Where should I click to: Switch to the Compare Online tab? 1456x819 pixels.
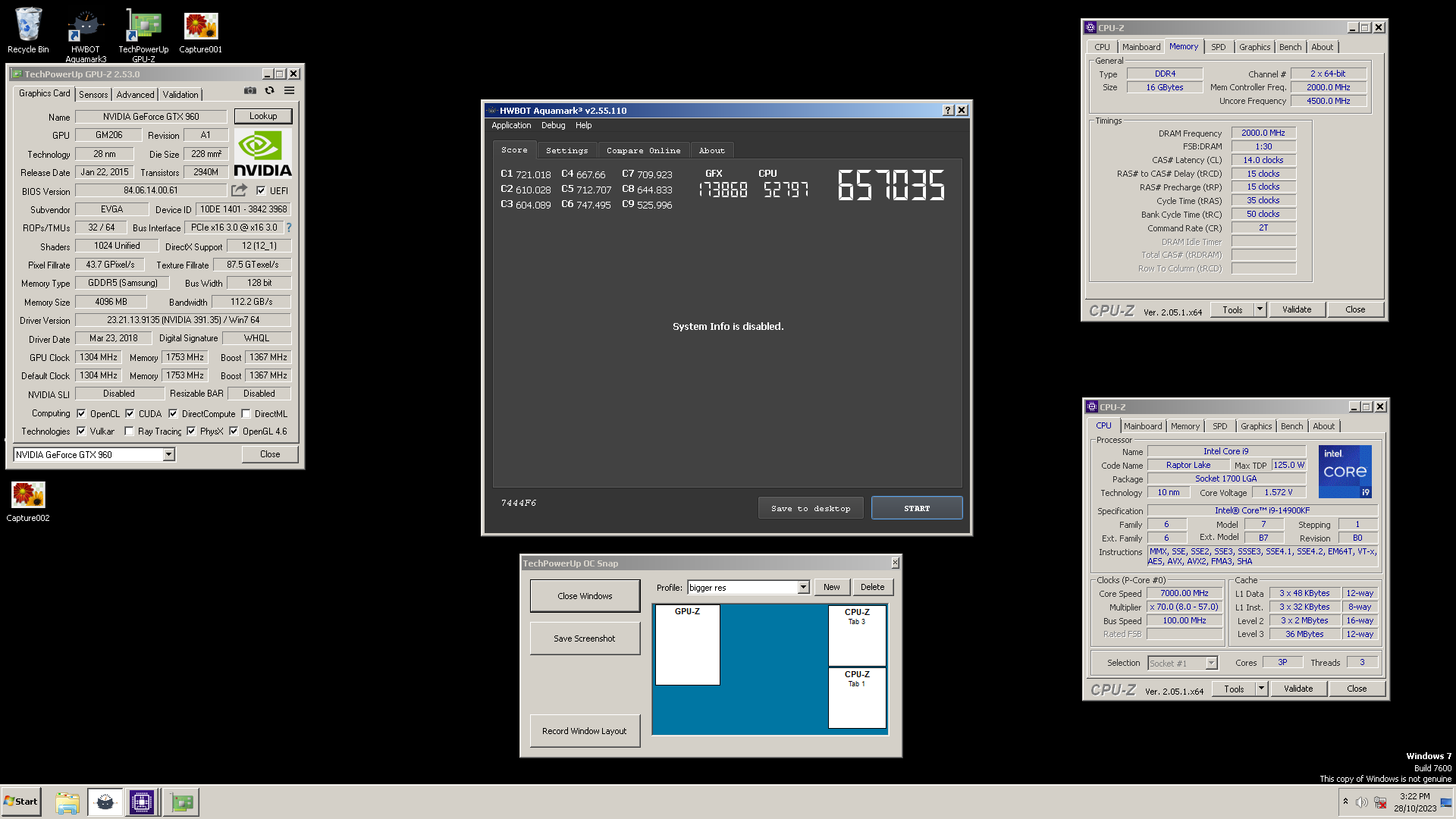tap(643, 150)
